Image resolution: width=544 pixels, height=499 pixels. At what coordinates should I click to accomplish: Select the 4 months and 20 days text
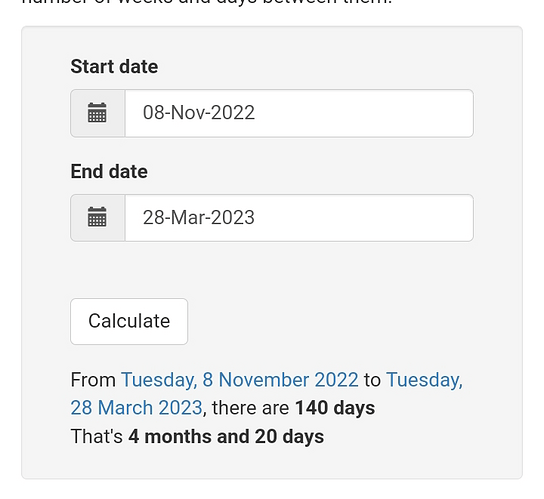(226, 436)
